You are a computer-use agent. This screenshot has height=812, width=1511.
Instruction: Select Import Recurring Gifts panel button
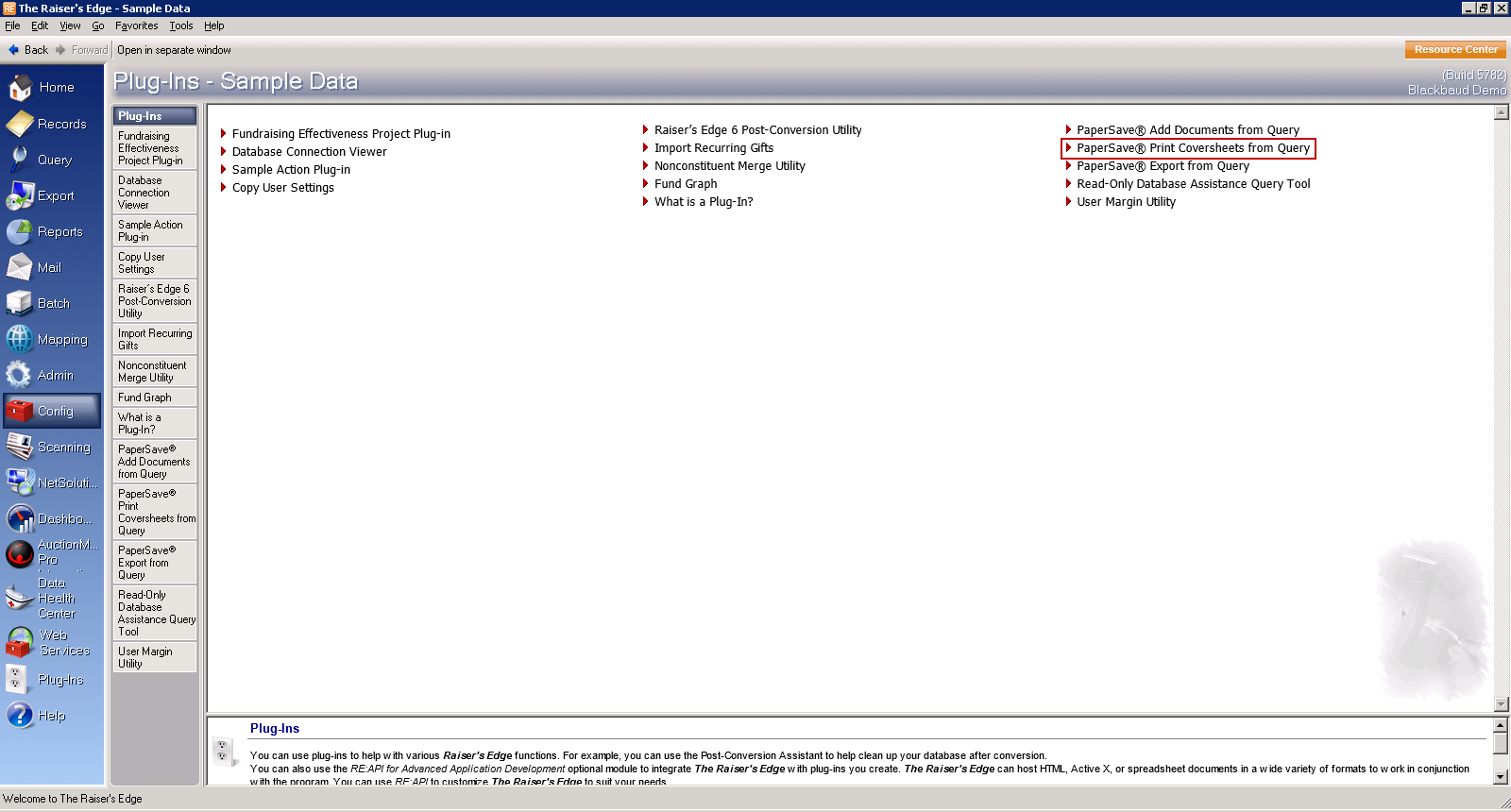[155, 340]
